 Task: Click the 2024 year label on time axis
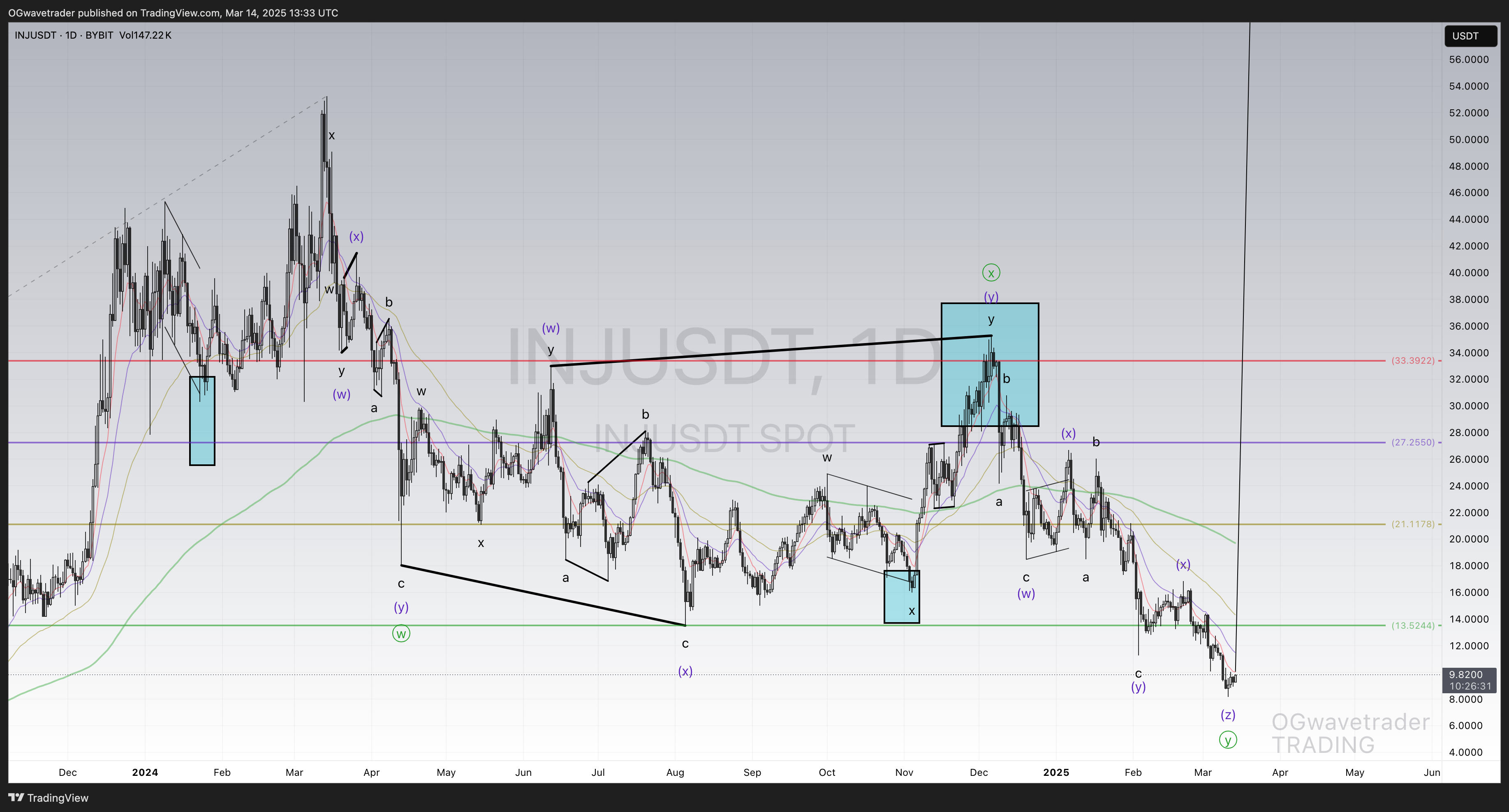145,772
